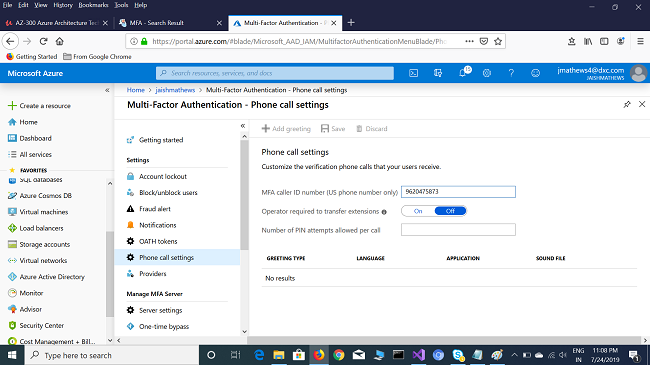Set operator transfer toggle to Off
The height and width of the screenshot is (365, 650).
(x=450, y=211)
